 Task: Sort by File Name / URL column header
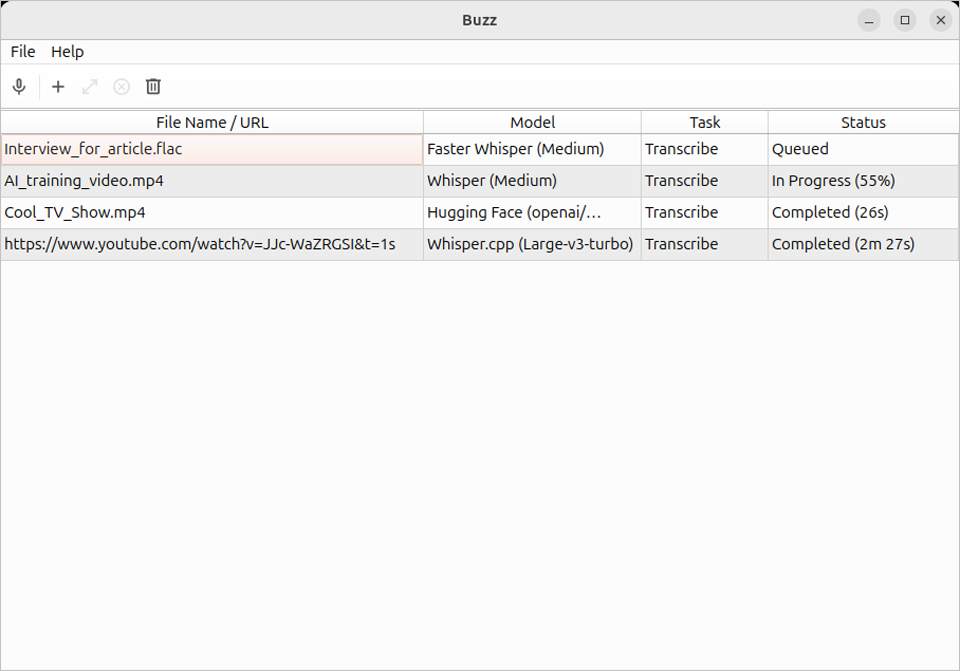coord(212,122)
